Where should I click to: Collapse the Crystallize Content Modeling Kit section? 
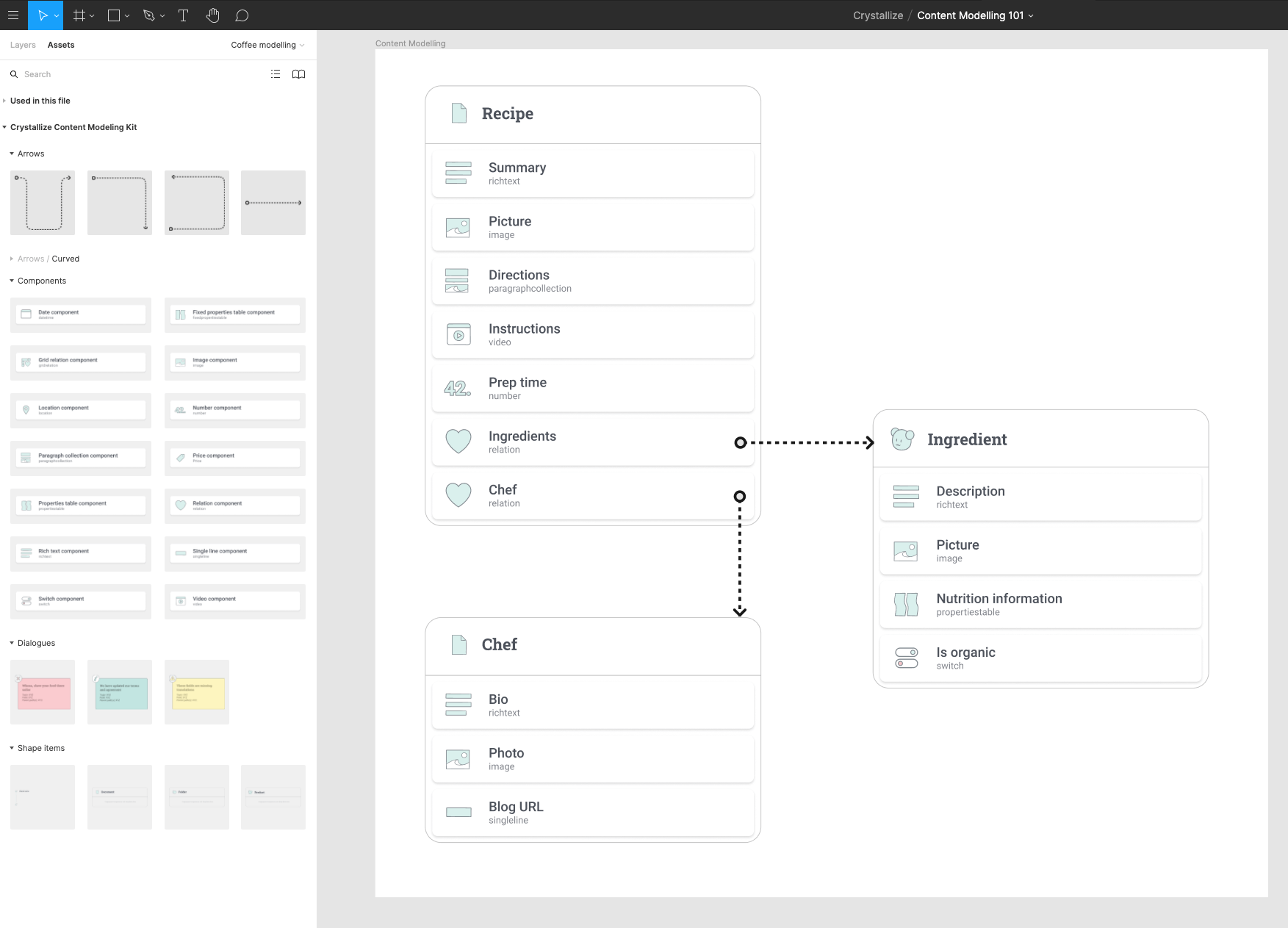[4, 127]
